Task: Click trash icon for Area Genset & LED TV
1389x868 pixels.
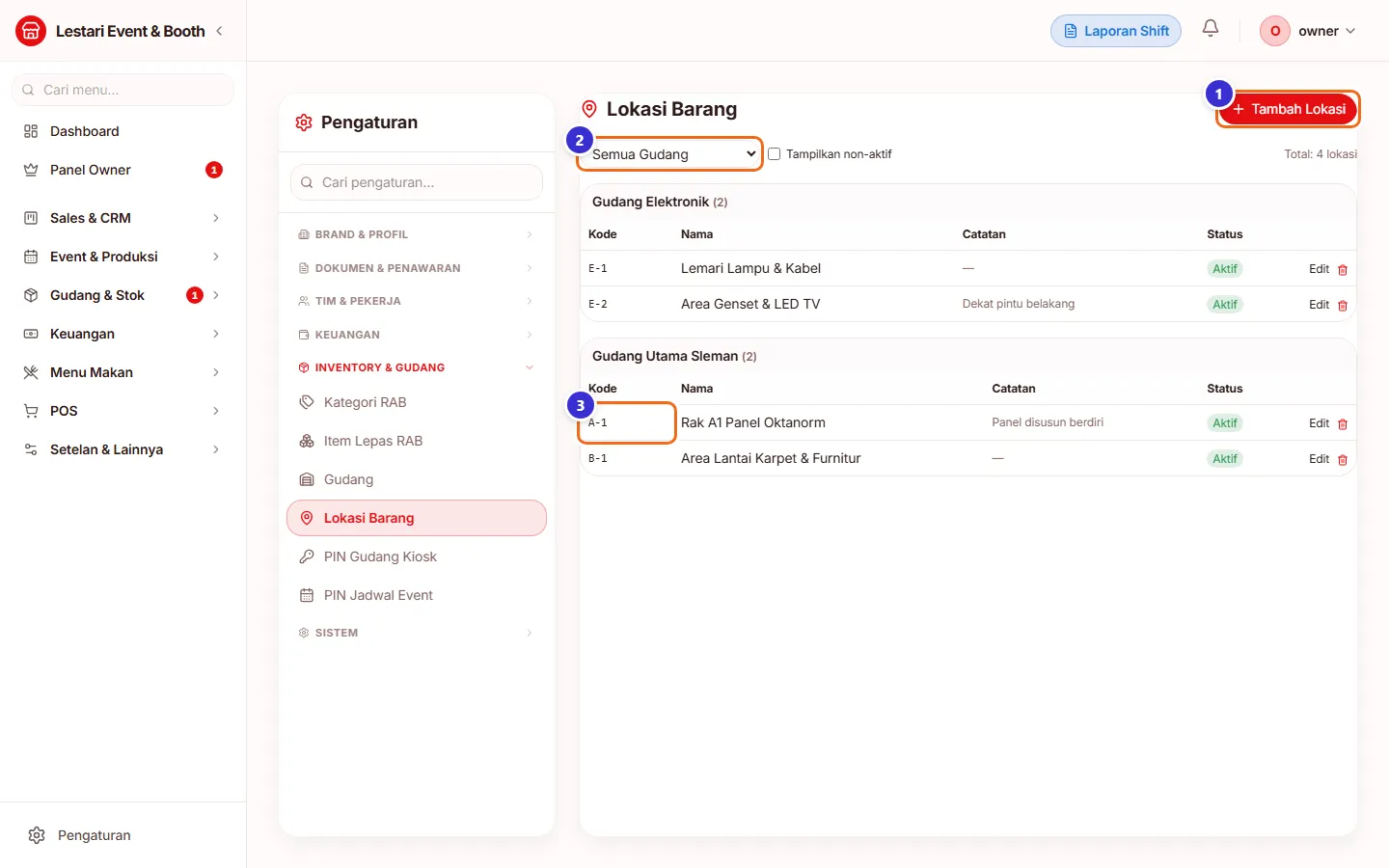Action: pyautogui.click(x=1343, y=306)
